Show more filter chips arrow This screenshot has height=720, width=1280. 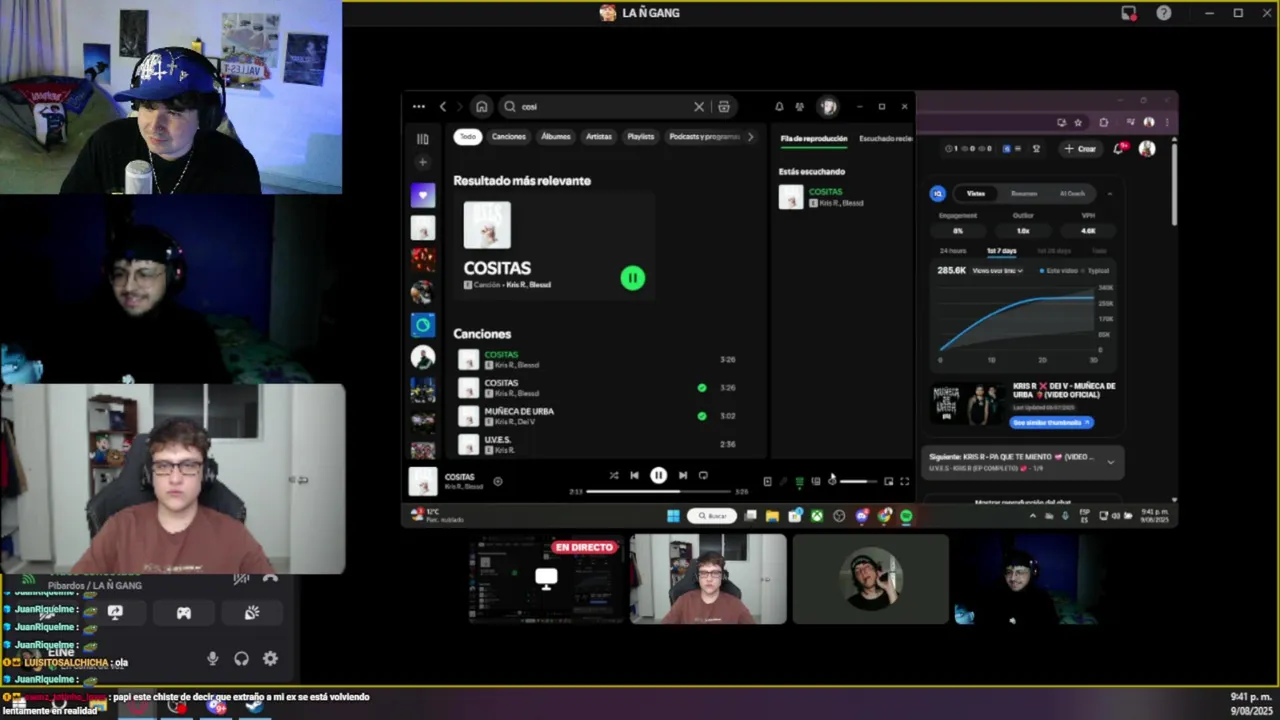751,137
